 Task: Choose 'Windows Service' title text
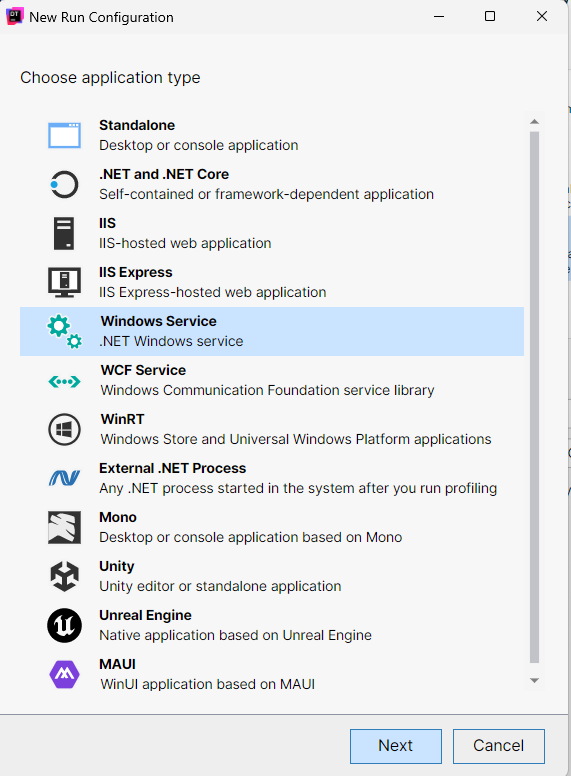158,321
